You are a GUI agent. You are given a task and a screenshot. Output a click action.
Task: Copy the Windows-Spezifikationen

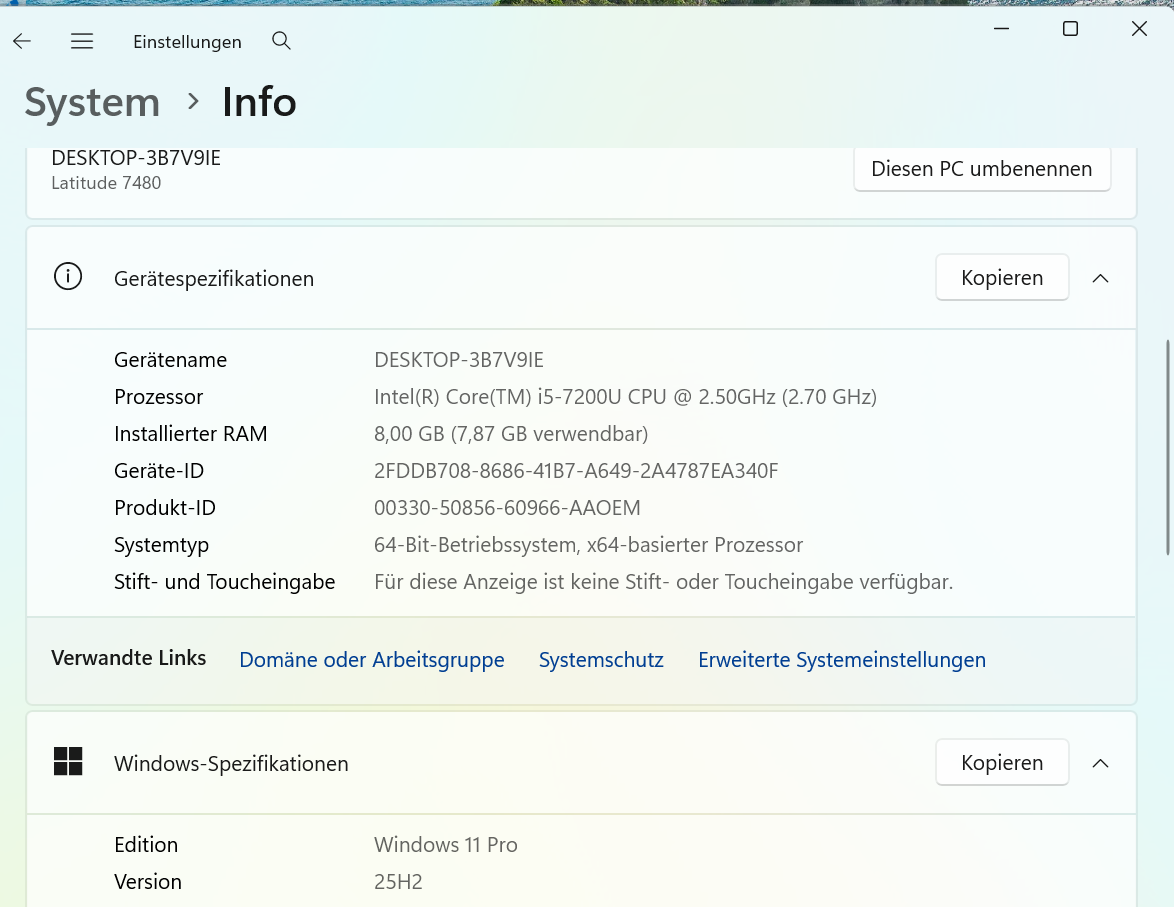(1002, 762)
